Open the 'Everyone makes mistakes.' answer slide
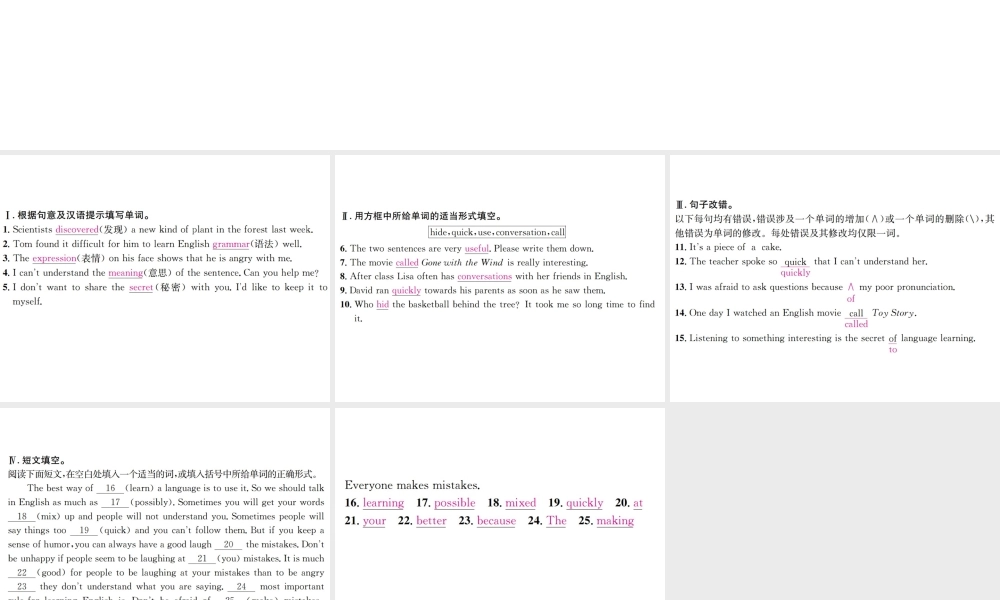Screen dimensions: 1000x600 499,504
